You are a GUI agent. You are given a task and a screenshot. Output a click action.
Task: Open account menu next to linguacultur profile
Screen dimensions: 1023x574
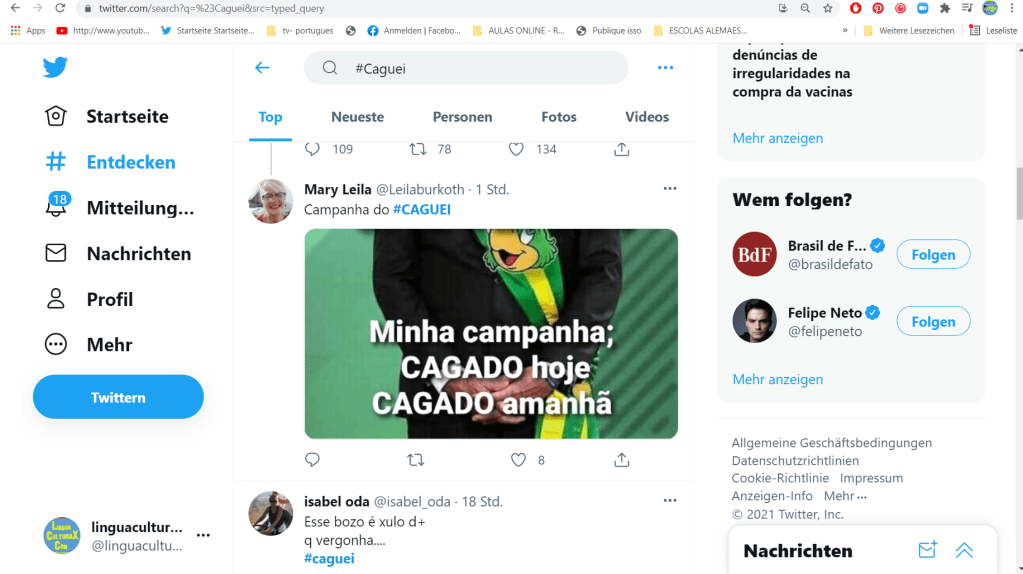tap(204, 536)
